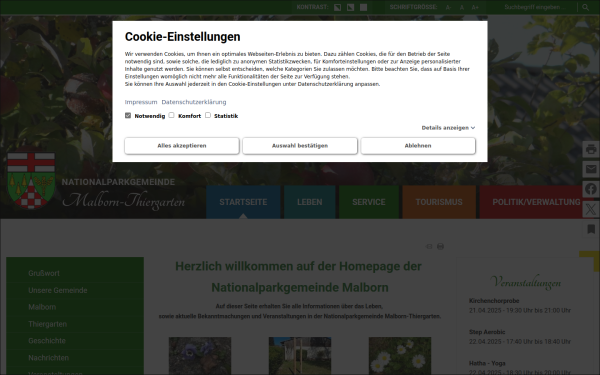The height and width of the screenshot is (375, 600).
Task: Enable the Statistik cookie checkbox
Action: tap(208, 115)
